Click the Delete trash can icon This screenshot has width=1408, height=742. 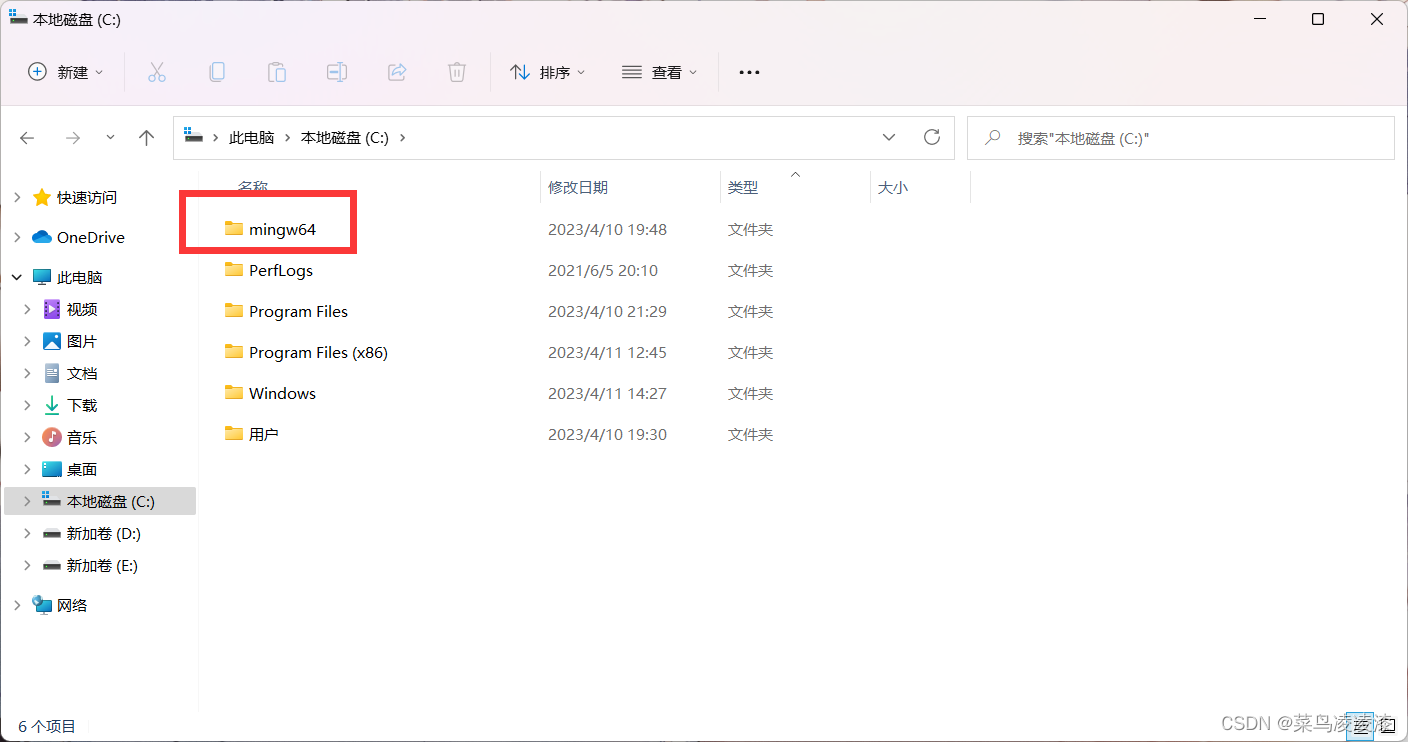(457, 72)
